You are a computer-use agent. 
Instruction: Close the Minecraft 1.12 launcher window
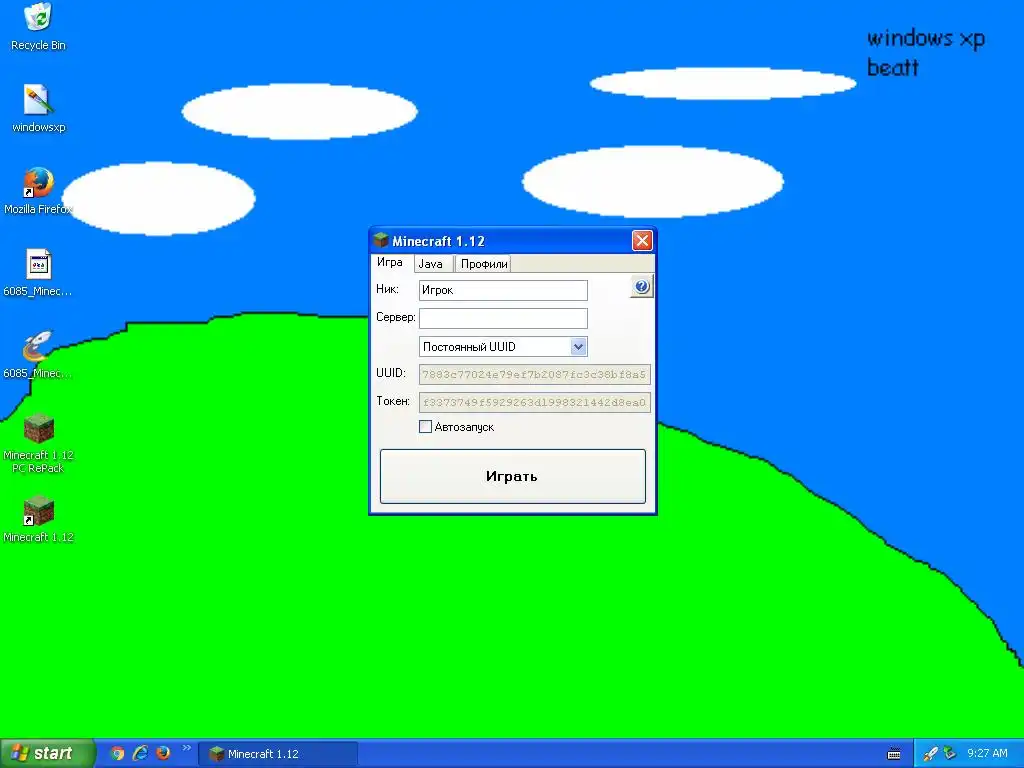pyautogui.click(x=642, y=240)
